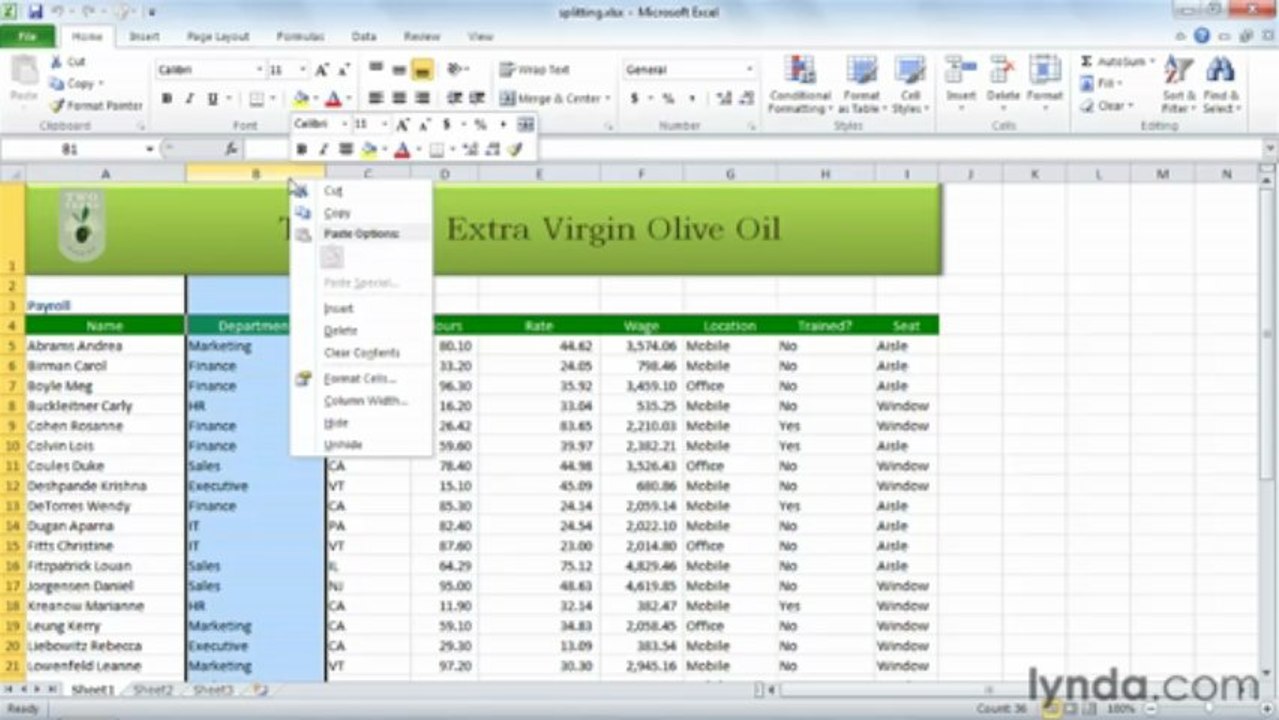Open the Cell Styles gallery
This screenshot has height=720, width=1279.
909,85
